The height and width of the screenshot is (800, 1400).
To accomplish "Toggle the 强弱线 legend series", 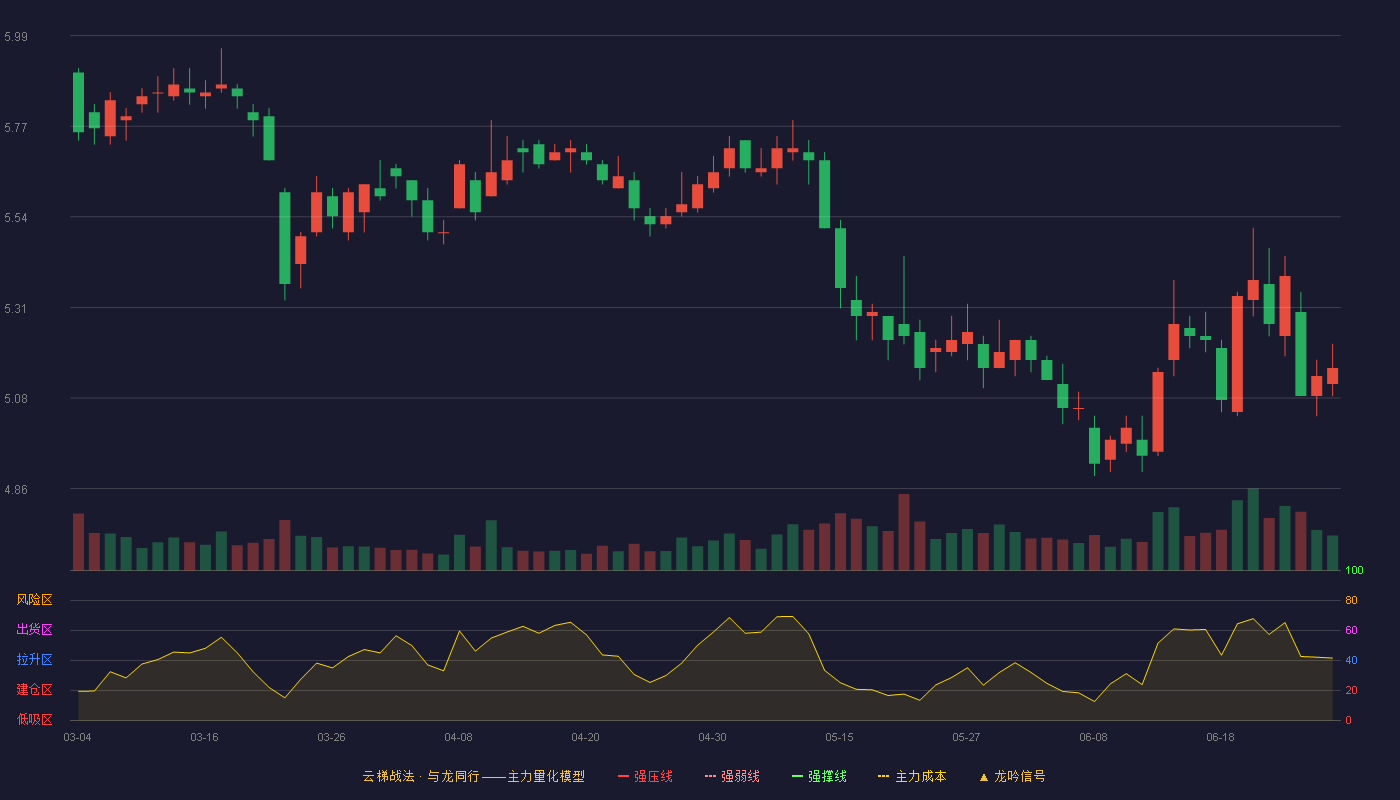I will click(x=732, y=776).
